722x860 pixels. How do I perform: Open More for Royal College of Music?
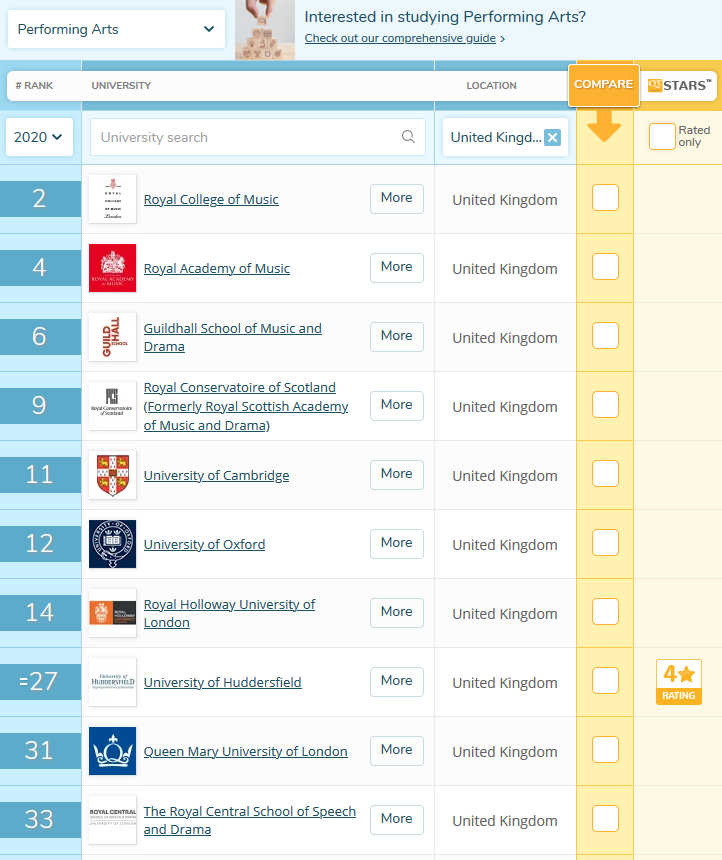click(x=397, y=198)
